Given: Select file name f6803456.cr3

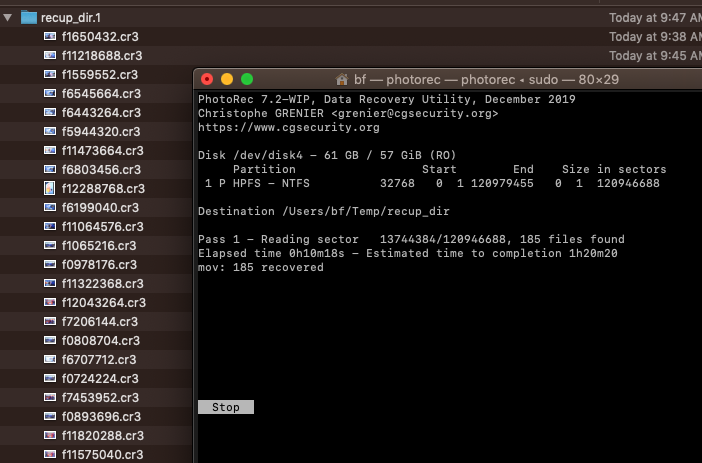Looking at the screenshot, I should click(101, 170).
